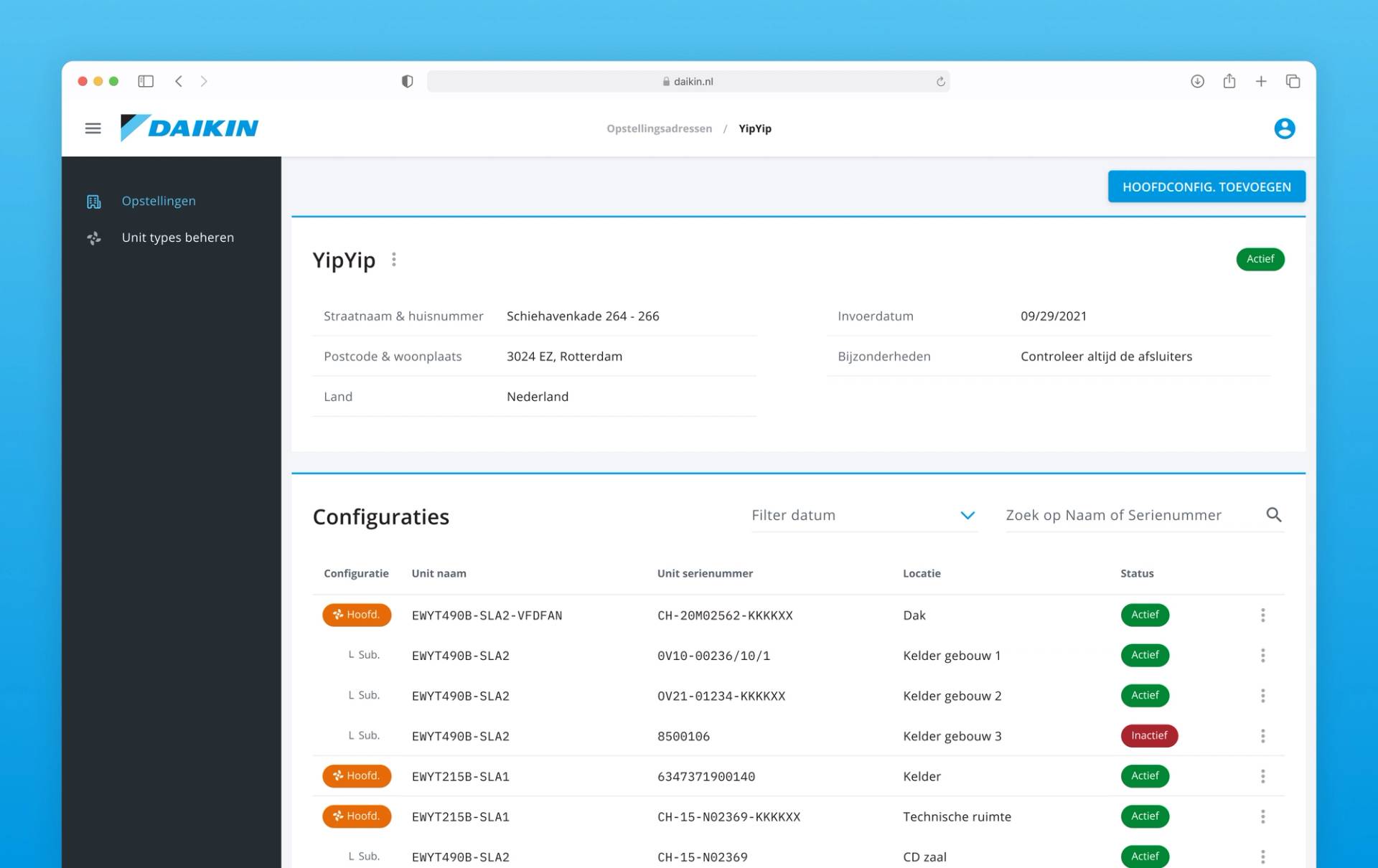Open row options for EWYT490B-SLA2-VFDFAN

tap(1262, 615)
